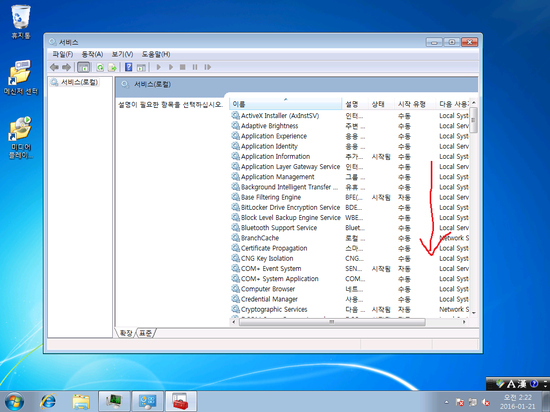This screenshot has height=412, width=550.
Task: Open Windows Explorer from the taskbar
Action: (81, 401)
